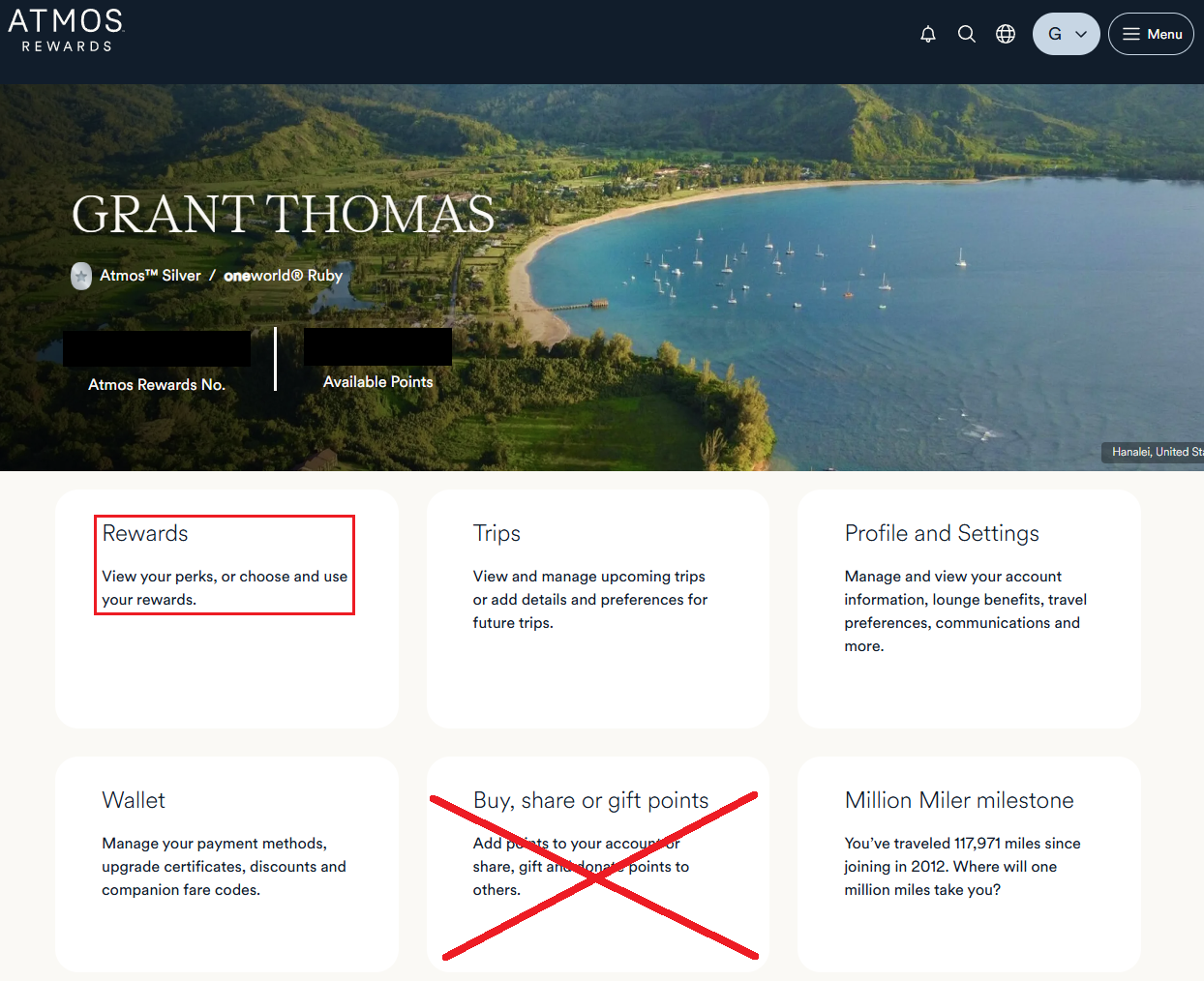This screenshot has height=981, width=1204.
Task: Click the notification bell icon
Action: tap(927, 34)
